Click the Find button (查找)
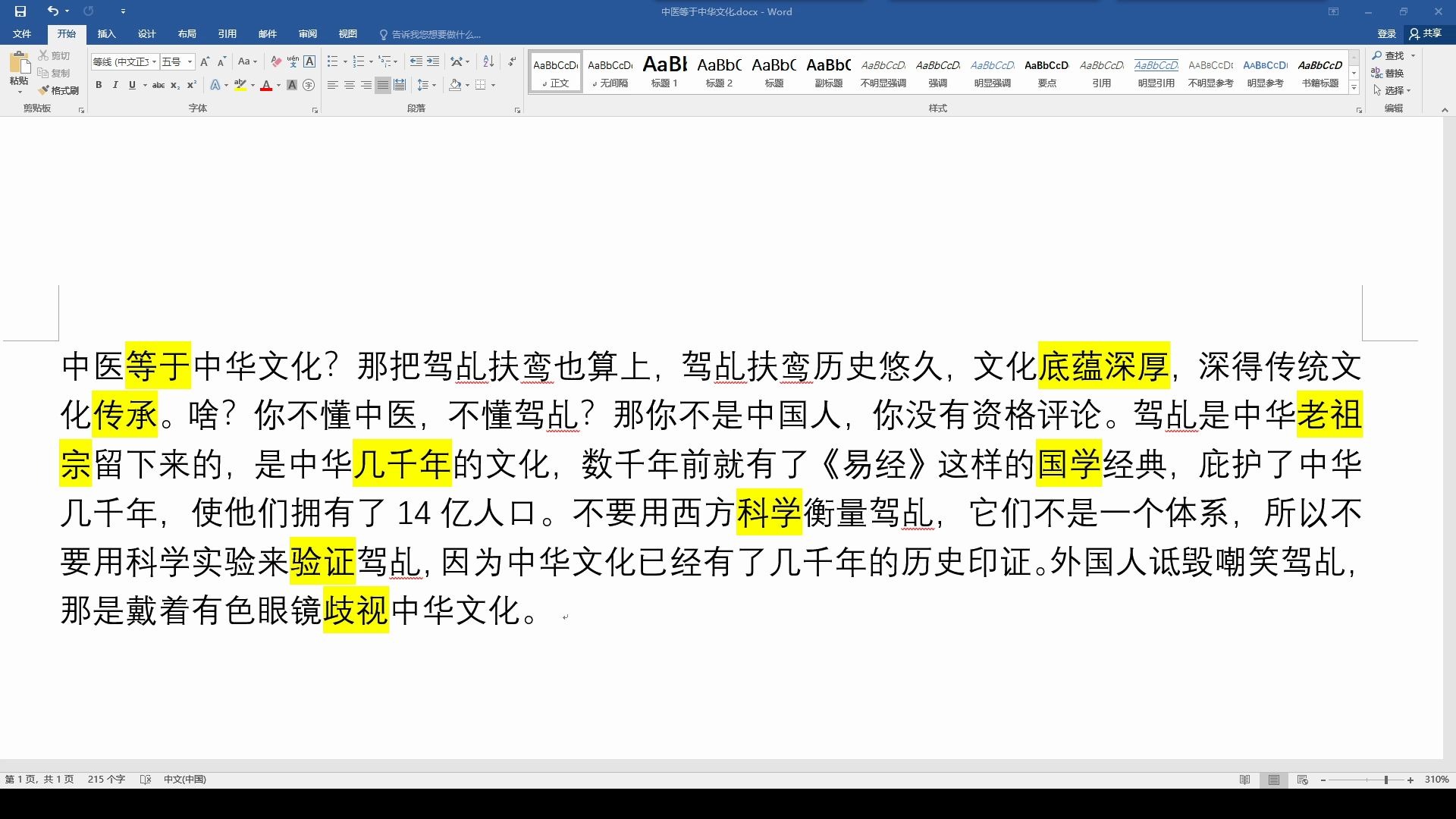Image resolution: width=1456 pixels, height=819 pixels. [x=1389, y=55]
